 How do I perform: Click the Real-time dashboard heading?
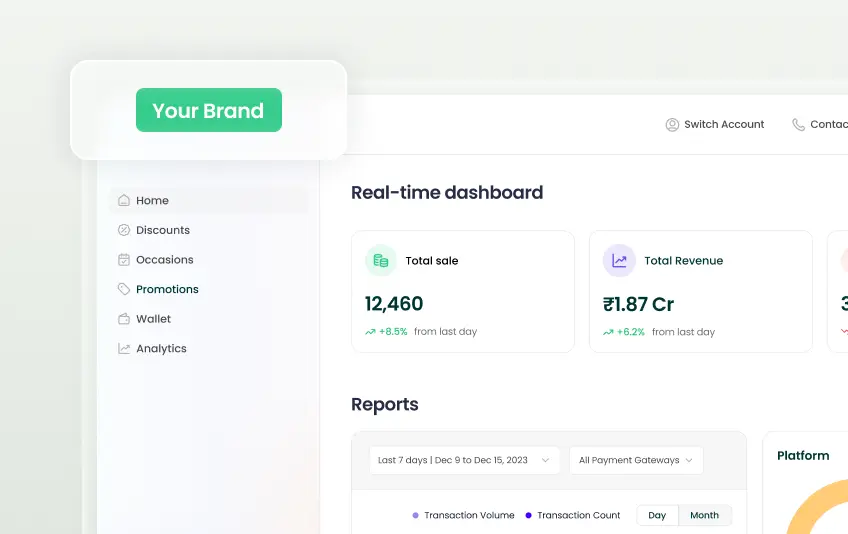(x=447, y=193)
